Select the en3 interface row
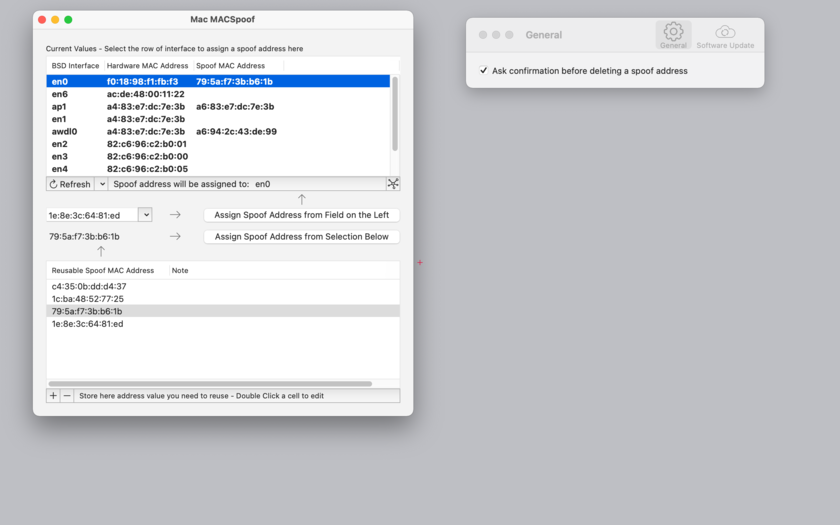 (218, 156)
